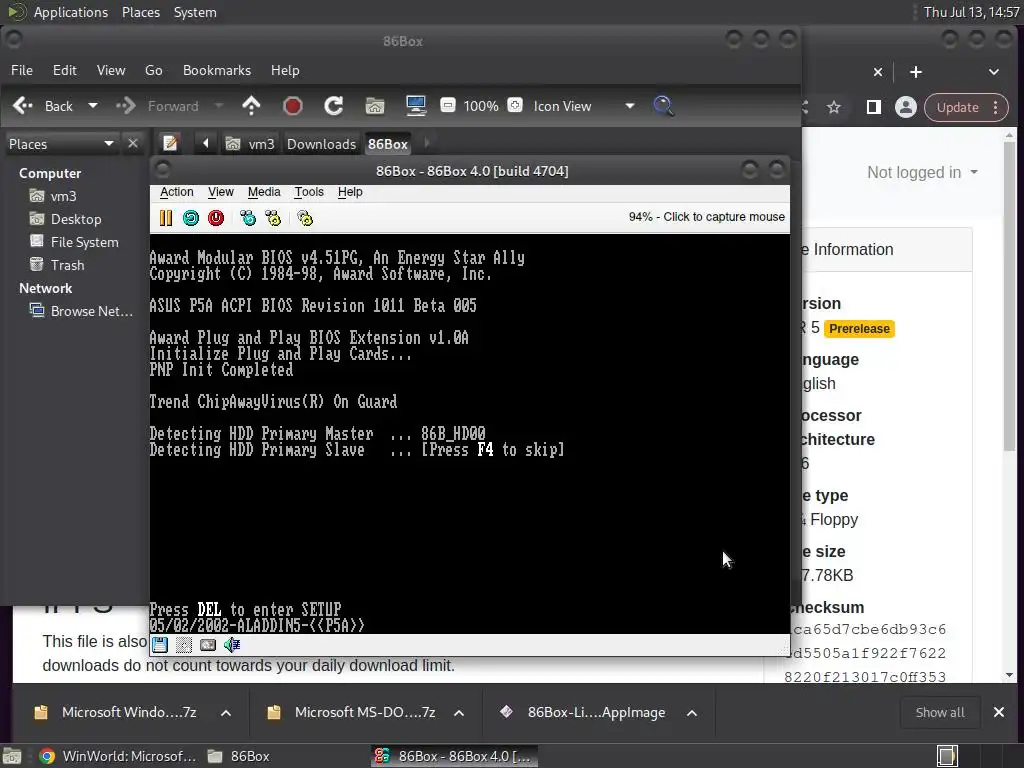Zoom out in file manager toolbar
Viewport: 1024px width, 768px height.
[x=448, y=105]
